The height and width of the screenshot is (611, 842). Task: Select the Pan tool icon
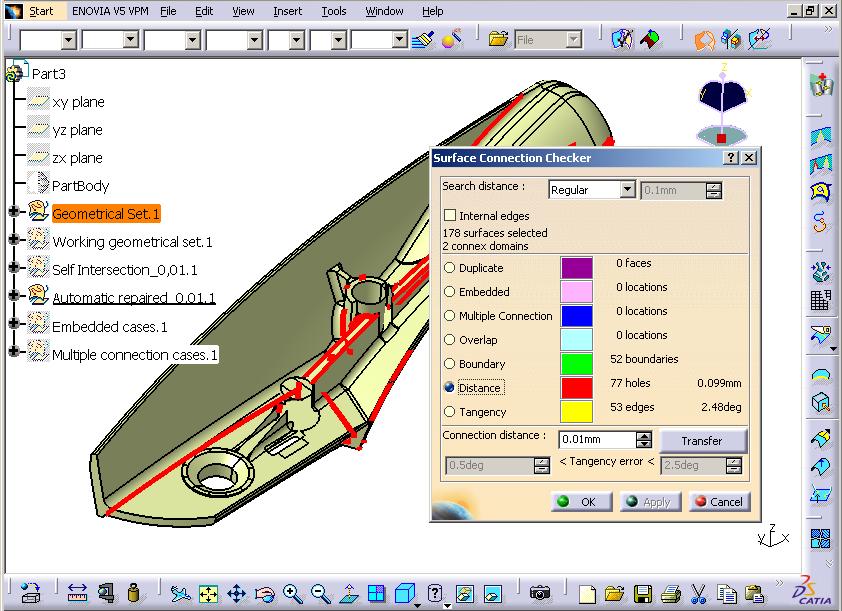click(x=236, y=593)
